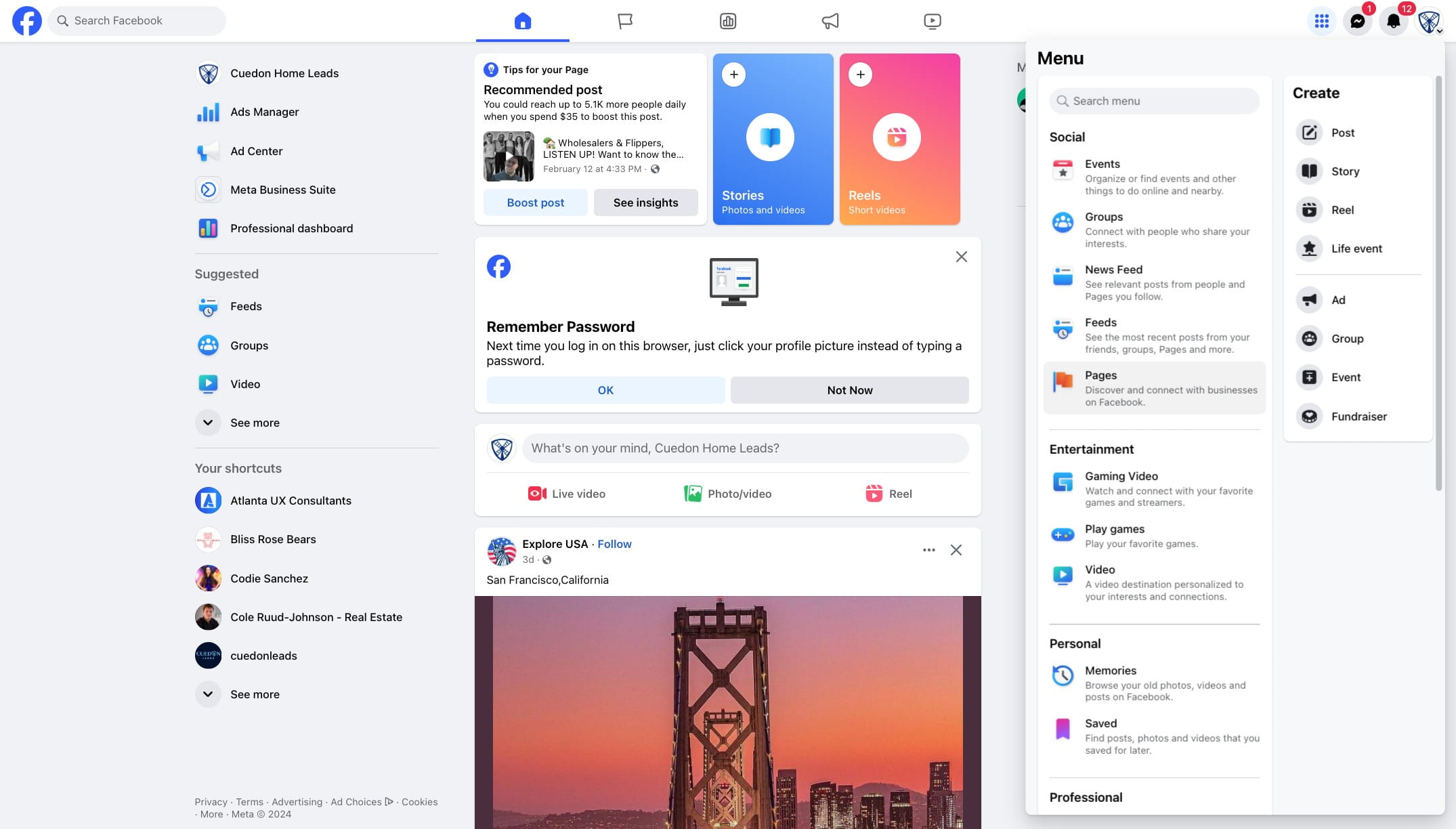Open the Professional dashboard chart tab
Screen dimensions: 1456x829
(728, 21)
